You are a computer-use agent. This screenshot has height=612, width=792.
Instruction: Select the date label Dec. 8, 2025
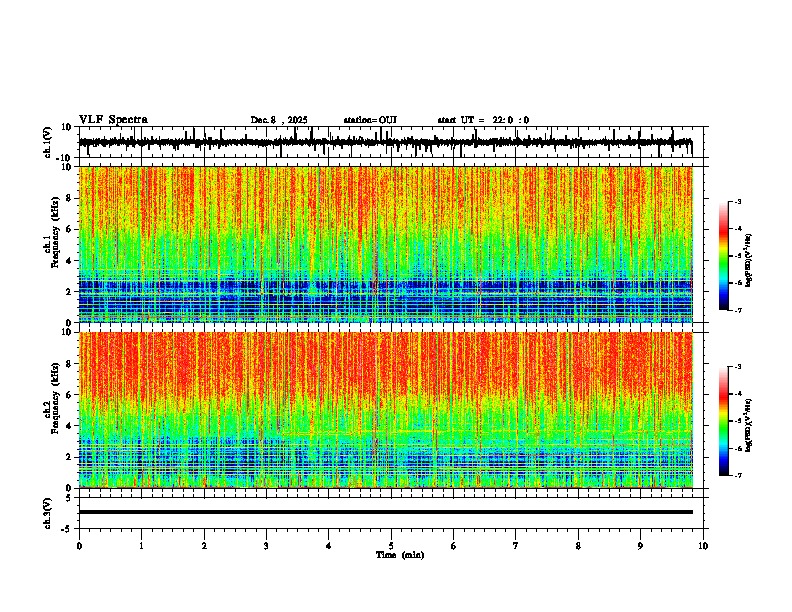pos(279,120)
